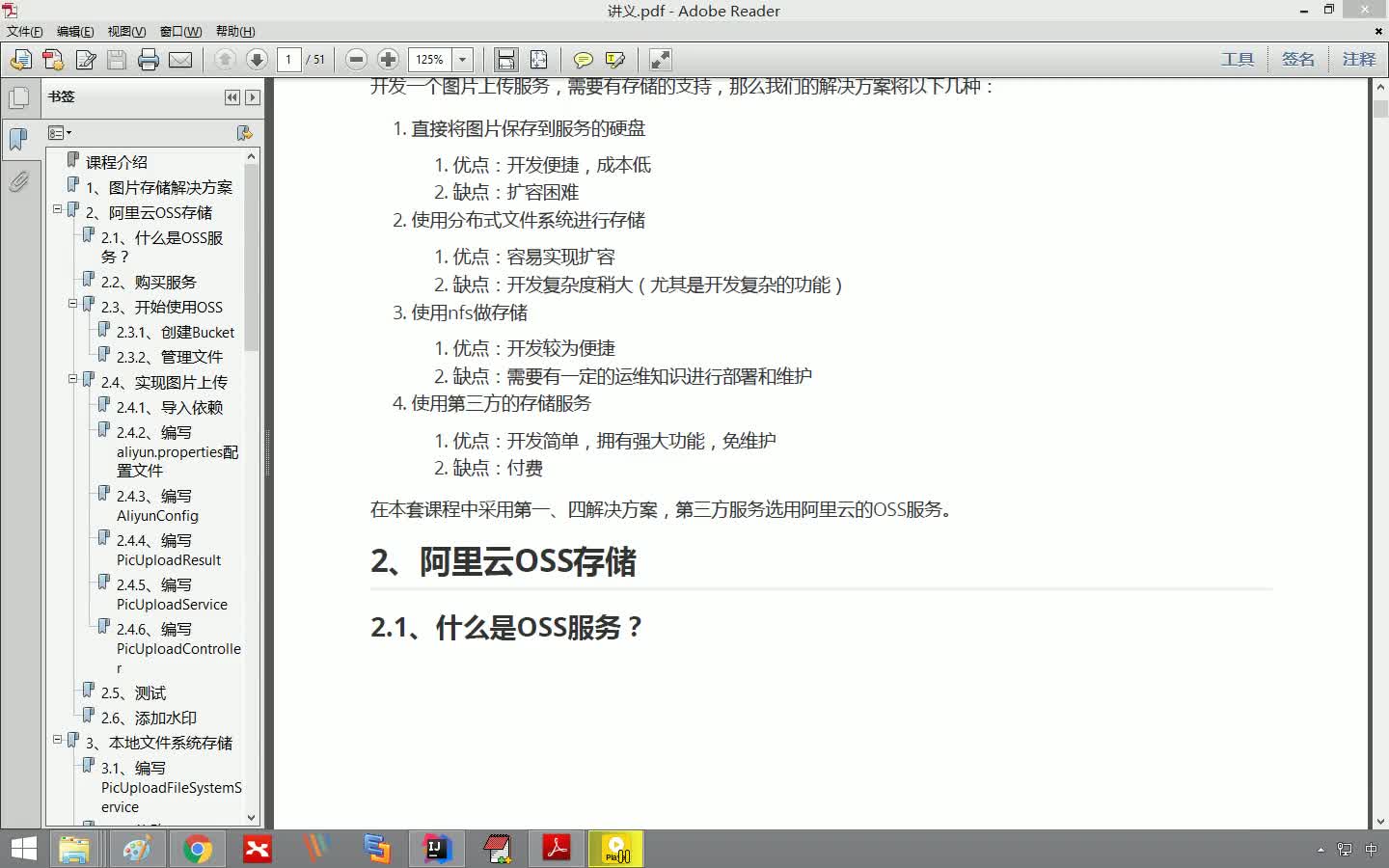Screen dimensions: 1389x868
Task: Open the 工具 tools pane
Action: pos(1238,60)
